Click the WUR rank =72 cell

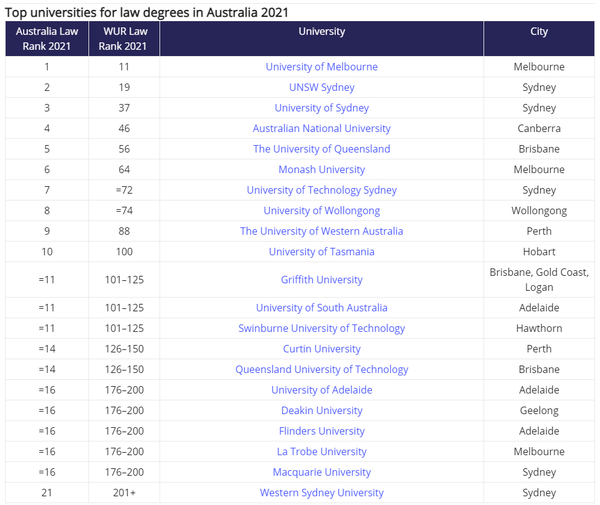pyautogui.click(x=124, y=190)
